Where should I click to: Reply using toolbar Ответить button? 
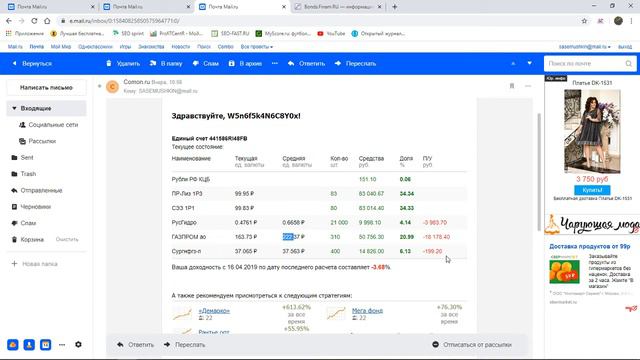[306, 64]
